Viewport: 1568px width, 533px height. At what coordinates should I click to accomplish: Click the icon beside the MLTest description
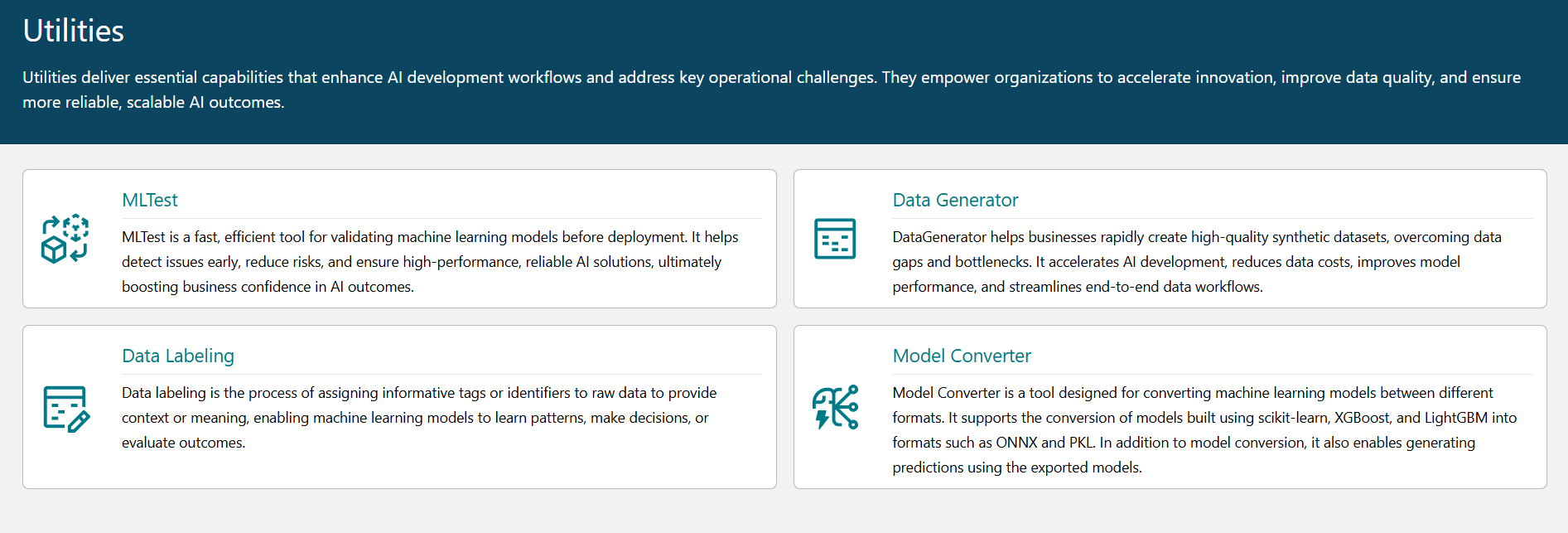tap(65, 239)
